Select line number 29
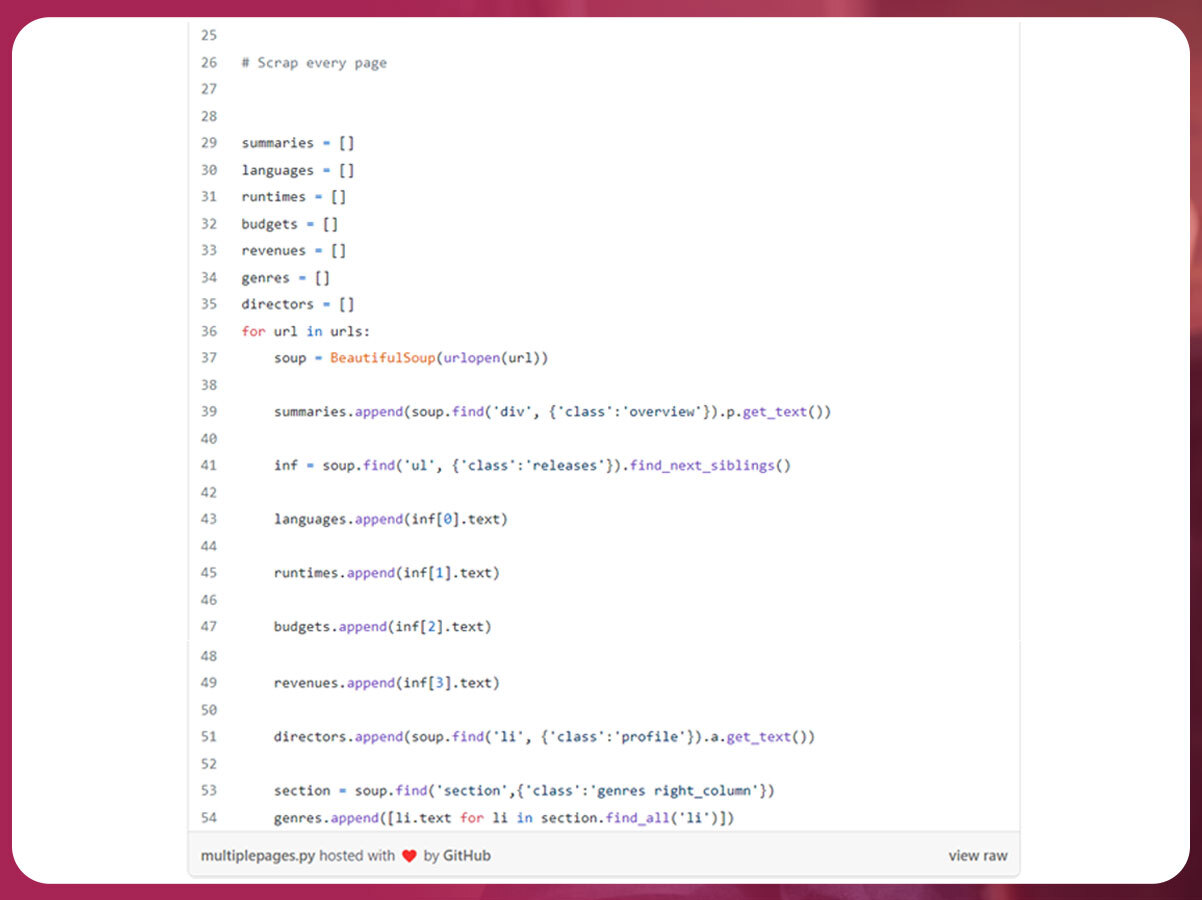Viewport: 1202px width, 900px height. [x=208, y=143]
